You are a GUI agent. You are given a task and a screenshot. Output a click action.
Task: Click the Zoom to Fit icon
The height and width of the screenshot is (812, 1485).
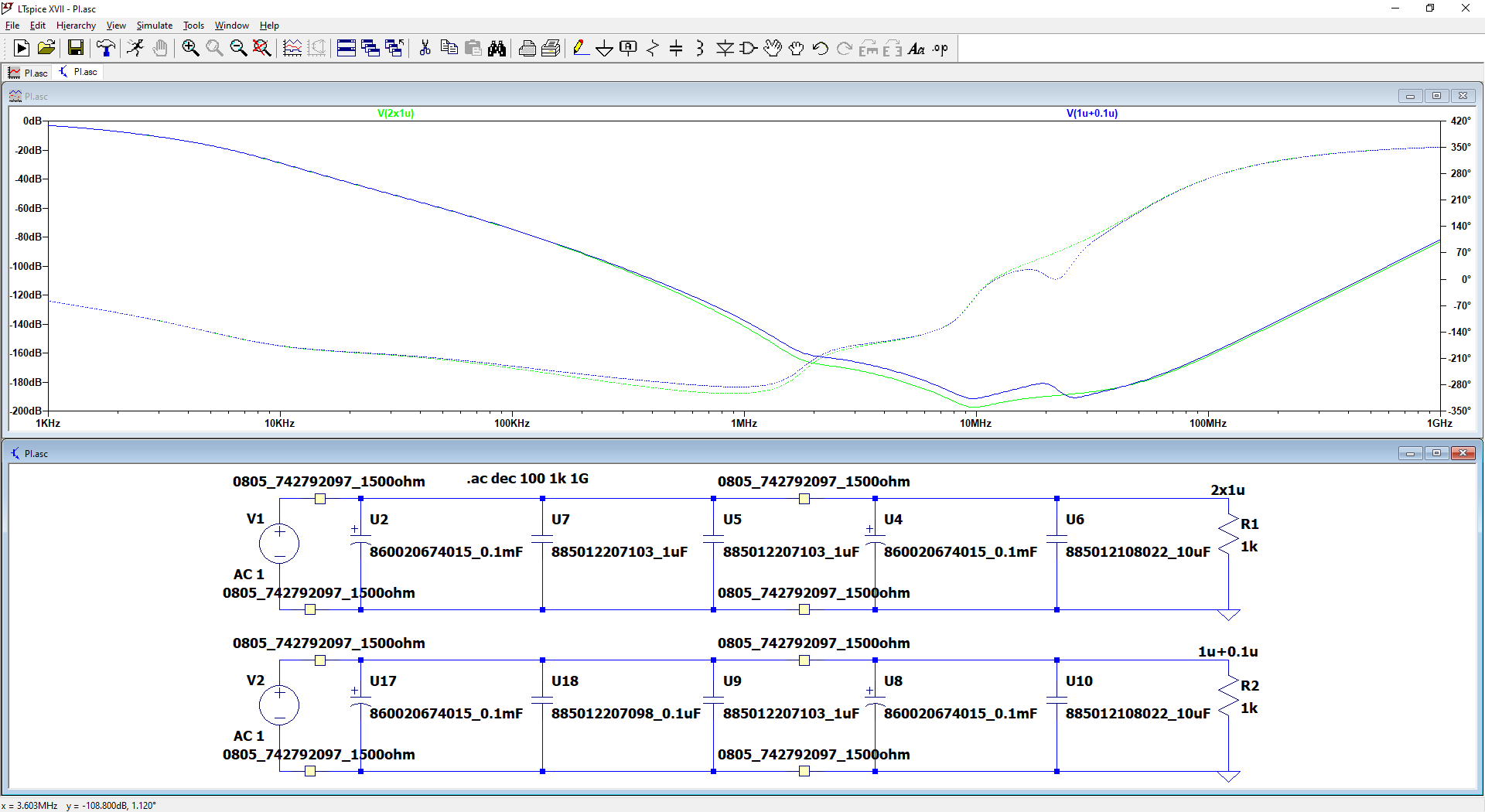pyautogui.click(x=262, y=49)
